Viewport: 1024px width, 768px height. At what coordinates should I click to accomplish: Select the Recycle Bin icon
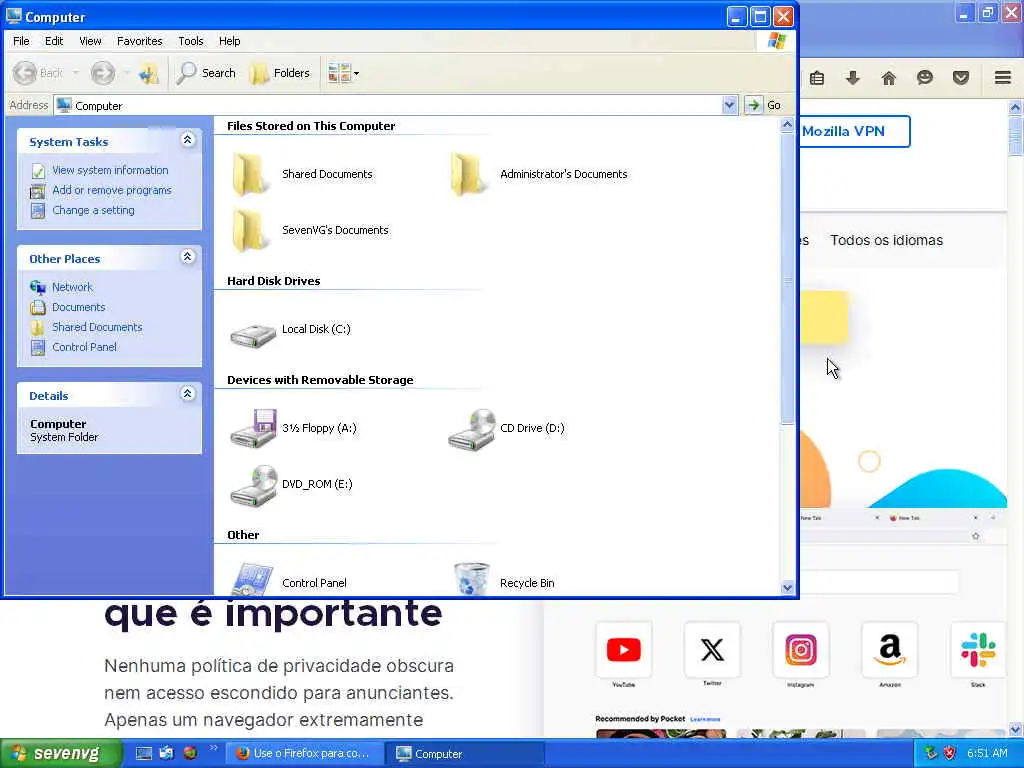tap(472, 579)
